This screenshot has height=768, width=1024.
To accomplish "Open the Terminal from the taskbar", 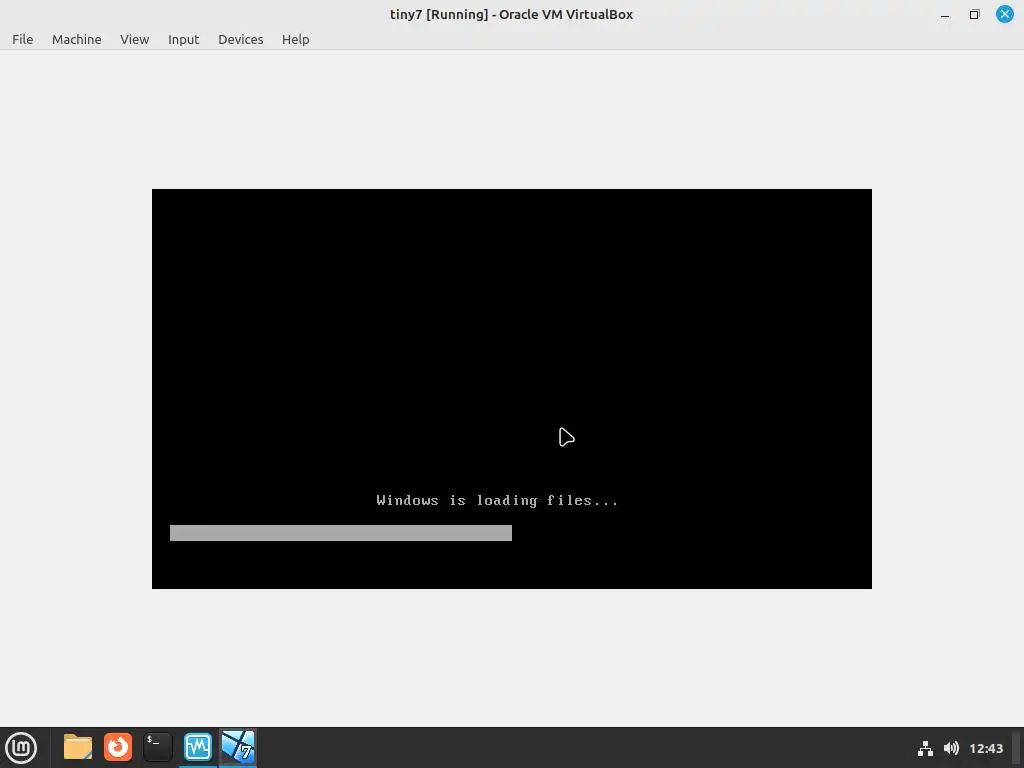I will pyautogui.click(x=157, y=747).
